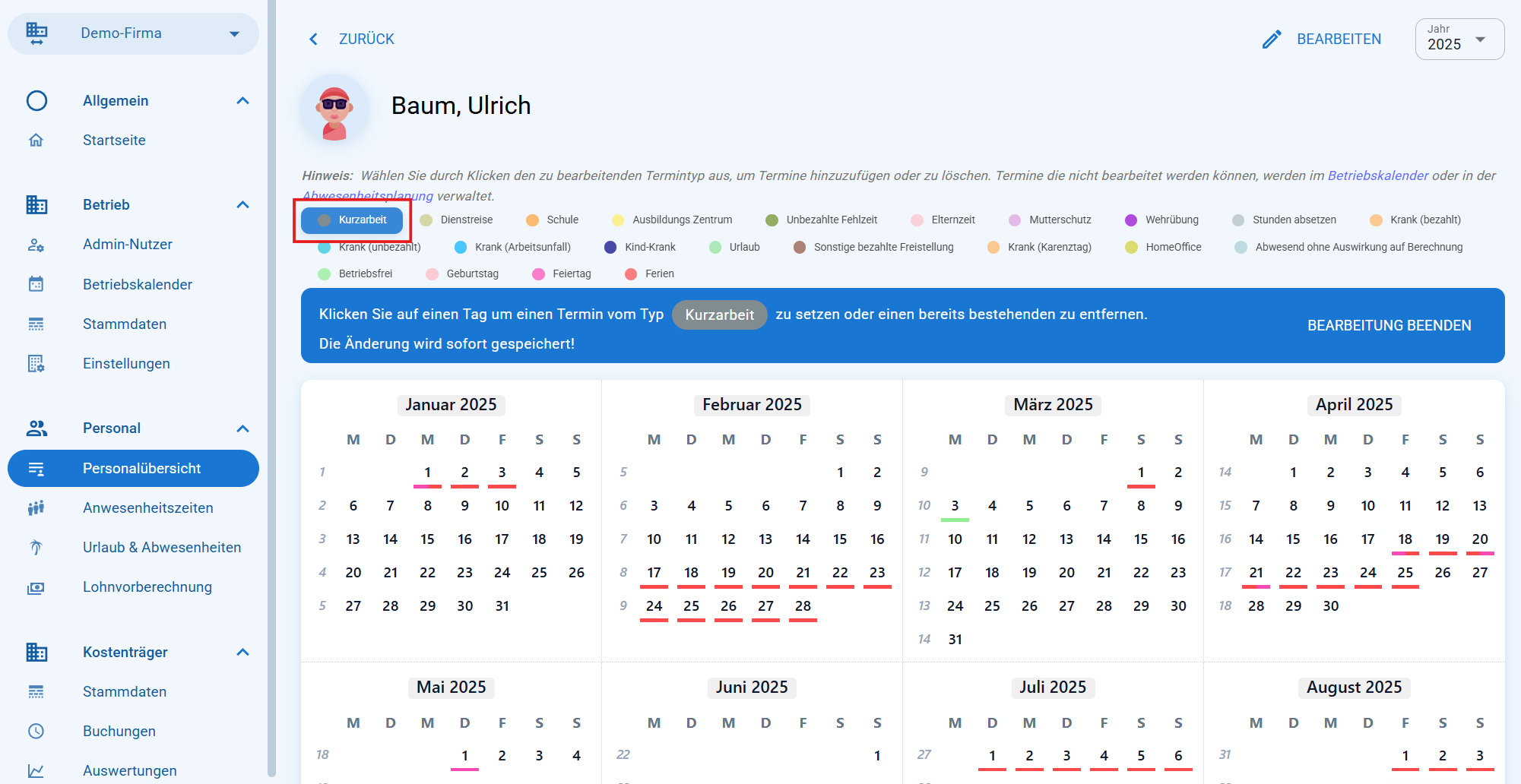Click the Demo-Firma company building icon

pyautogui.click(x=36, y=33)
